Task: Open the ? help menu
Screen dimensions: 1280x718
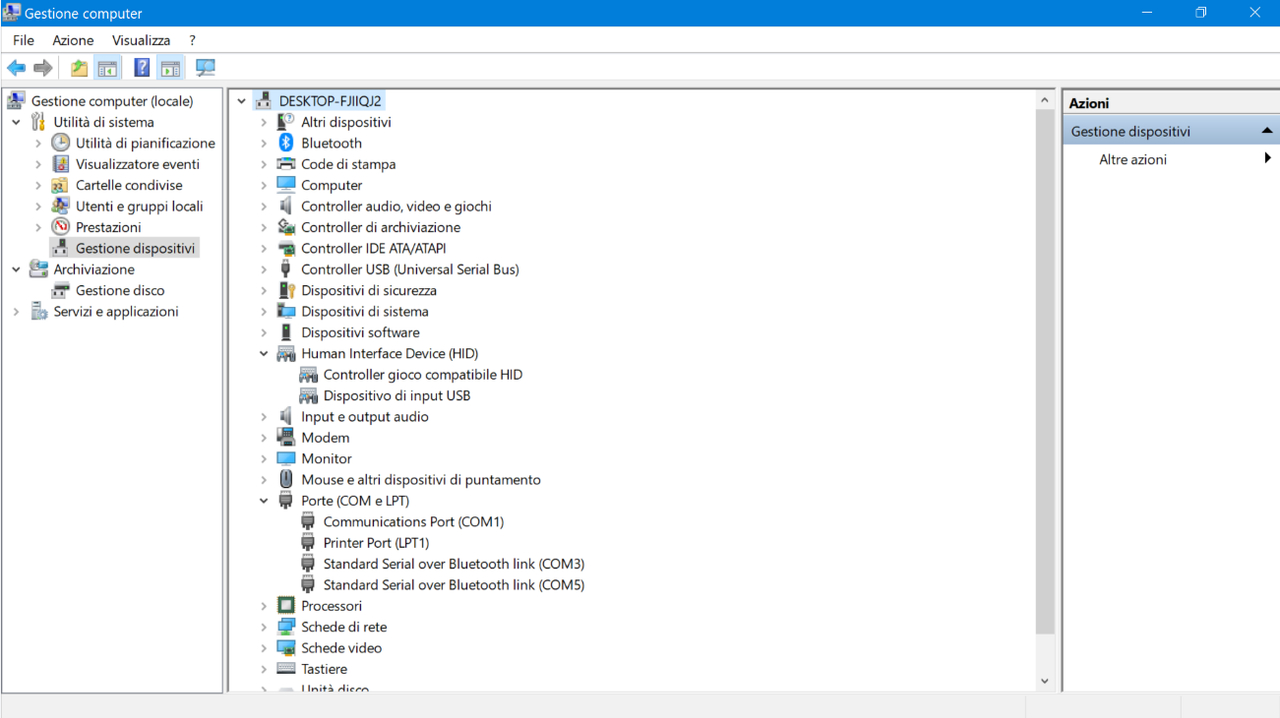Action: (192, 40)
